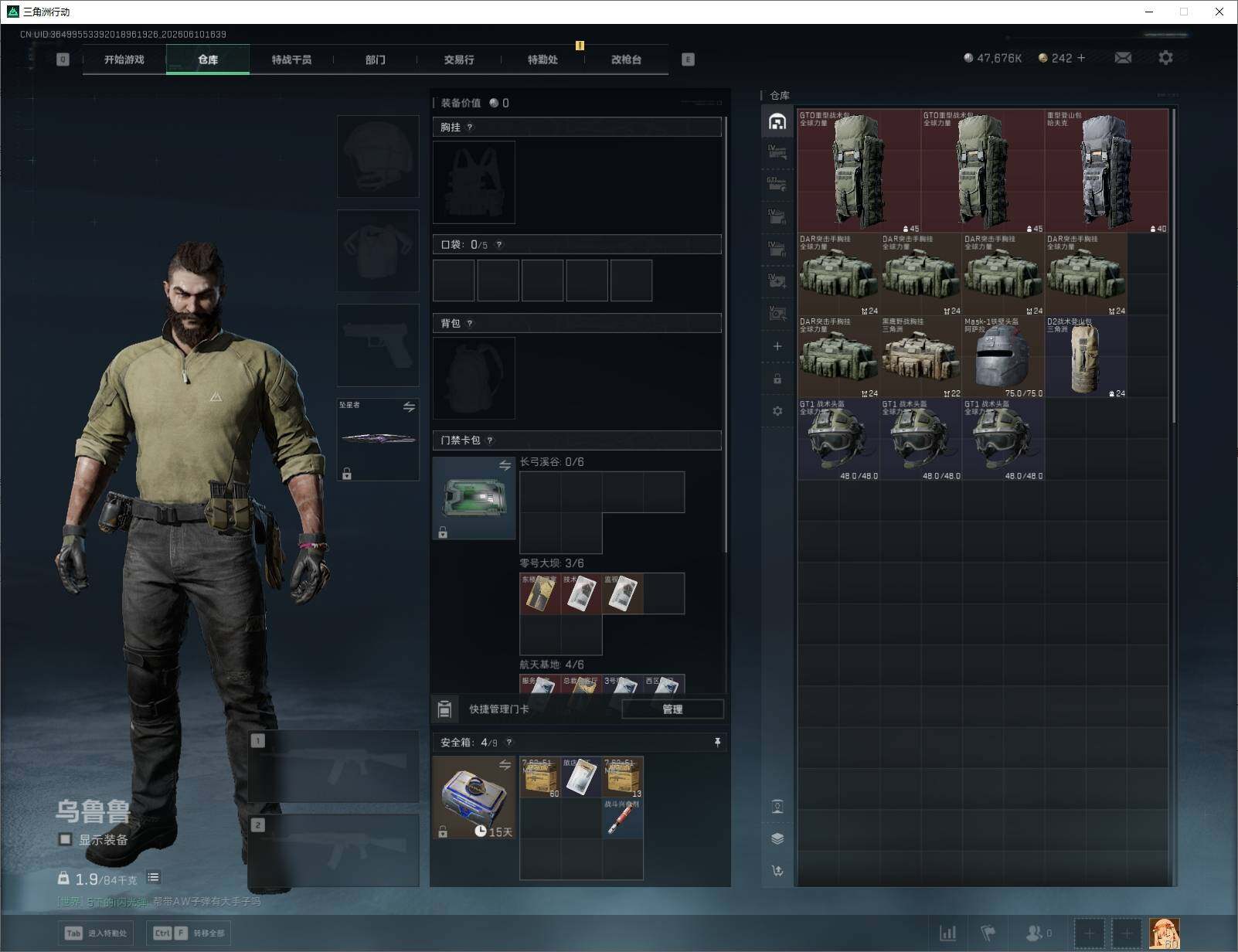Select the green keycard case item
This screenshot has height=952, width=1238.
474,498
